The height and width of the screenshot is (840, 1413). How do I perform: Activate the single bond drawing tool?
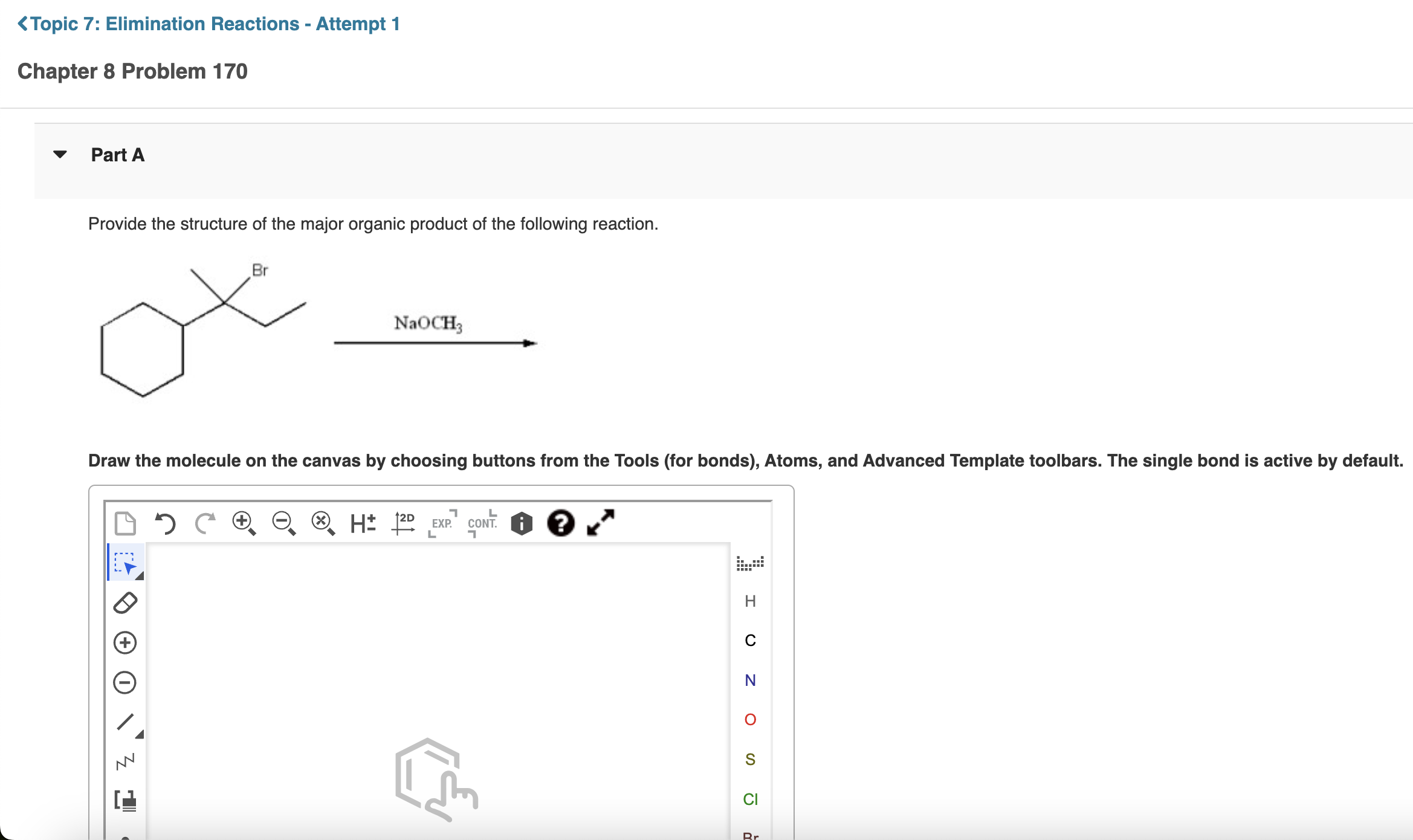[x=125, y=720]
